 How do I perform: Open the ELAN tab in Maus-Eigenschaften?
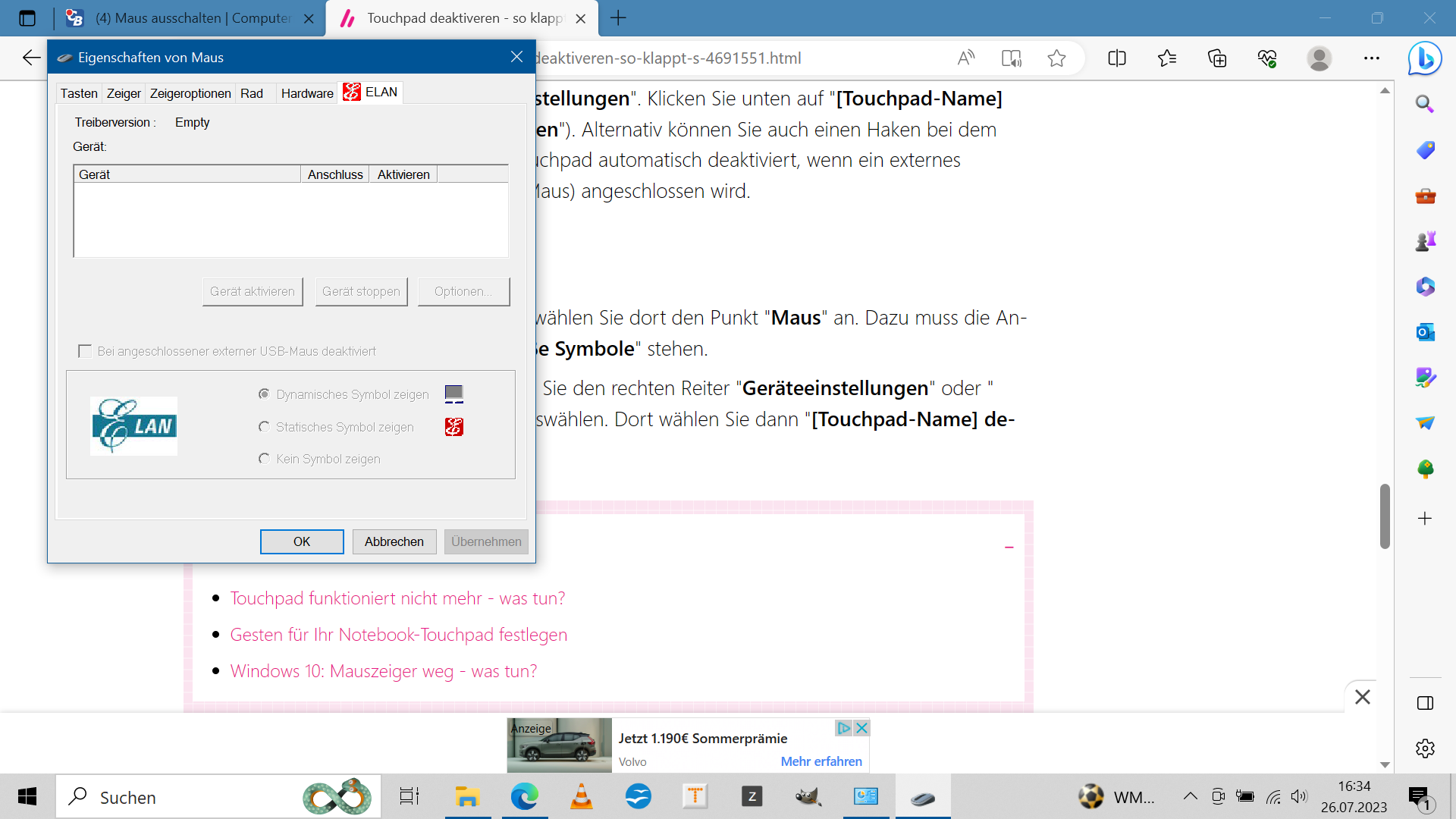tap(371, 92)
